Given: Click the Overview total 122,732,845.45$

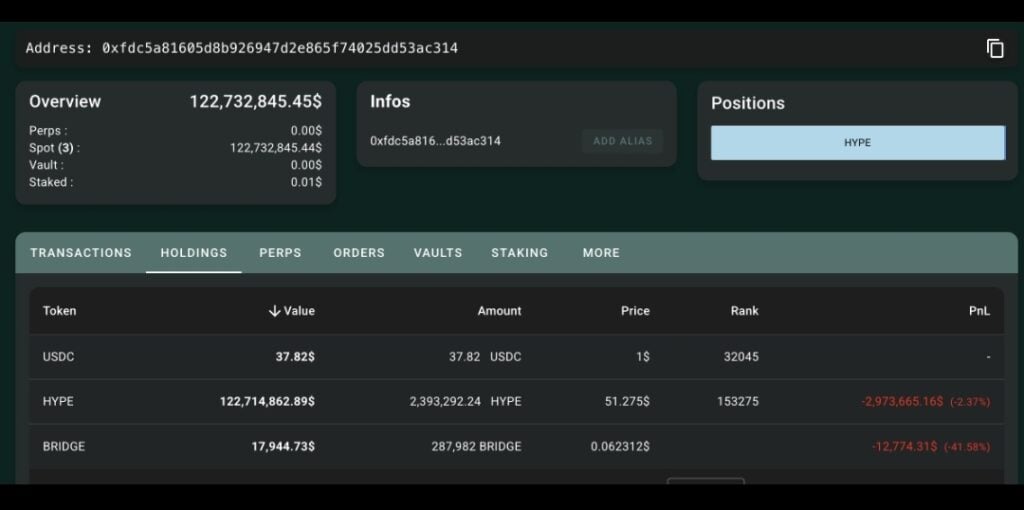Looking at the screenshot, I should tap(255, 102).
